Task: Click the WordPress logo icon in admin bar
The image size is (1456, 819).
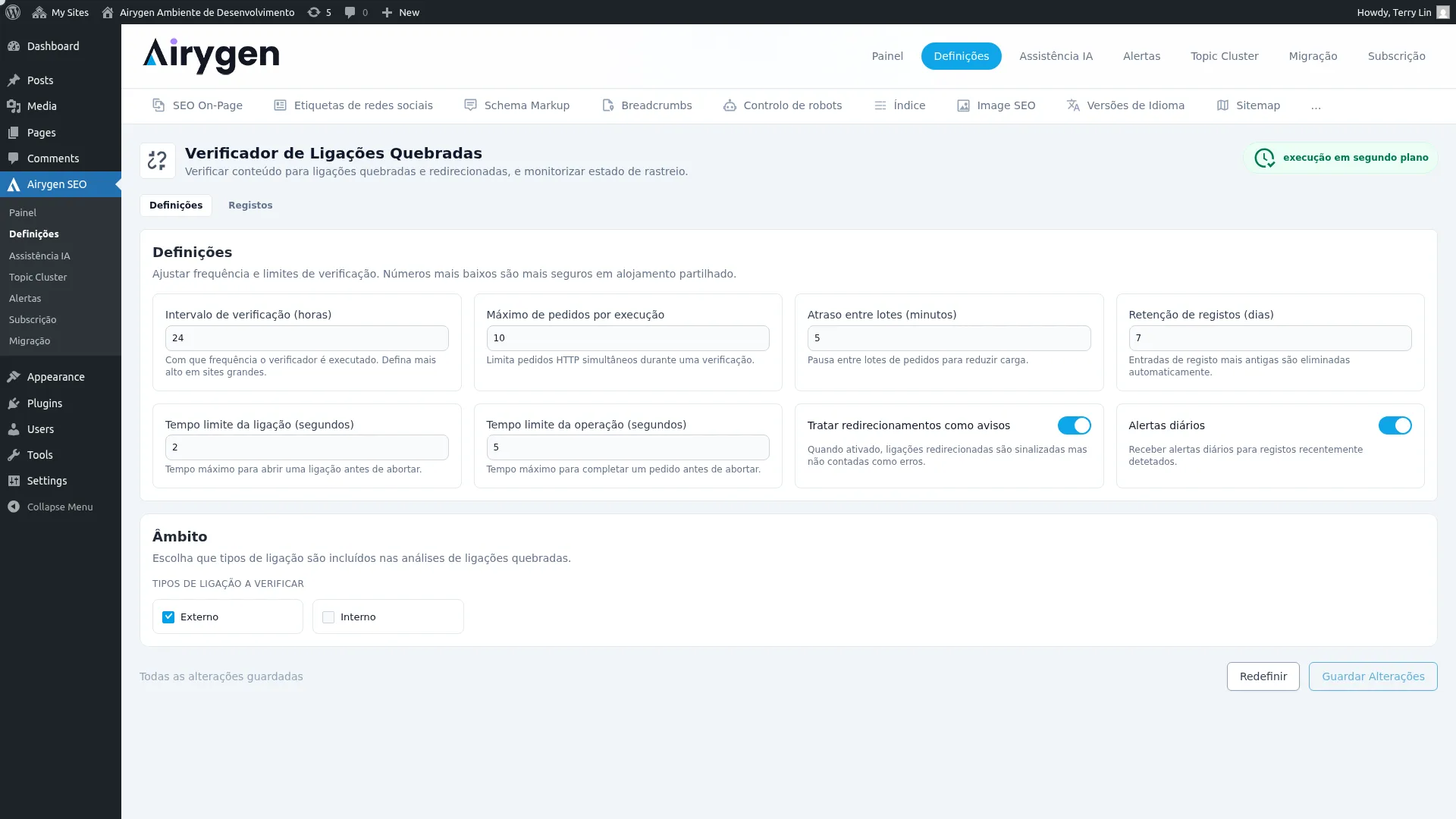Action: (x=13, y=12)
